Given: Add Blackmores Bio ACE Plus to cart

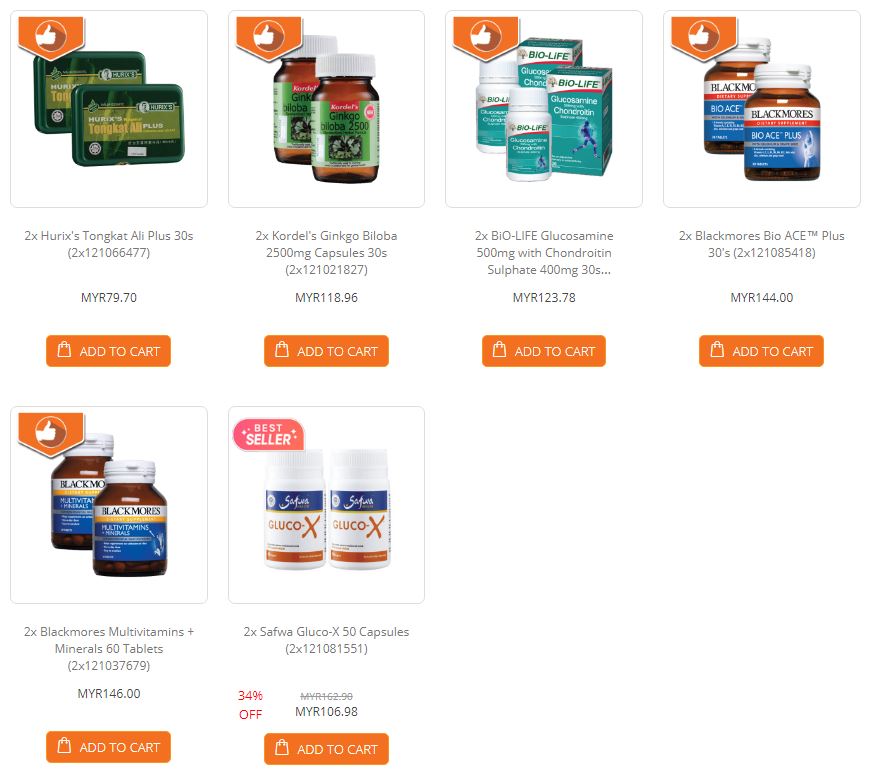Looking at the screenshot, I should [761, 351].
